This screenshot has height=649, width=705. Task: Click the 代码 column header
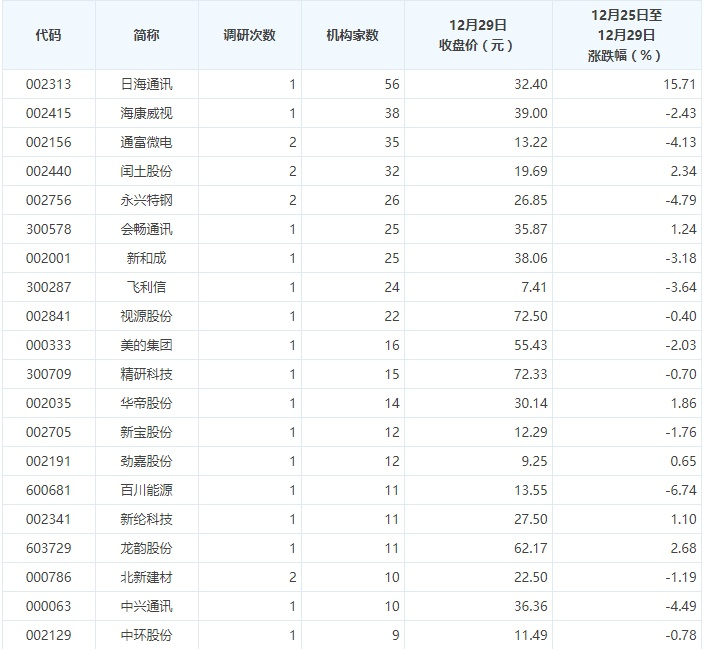tap(48, 35)
